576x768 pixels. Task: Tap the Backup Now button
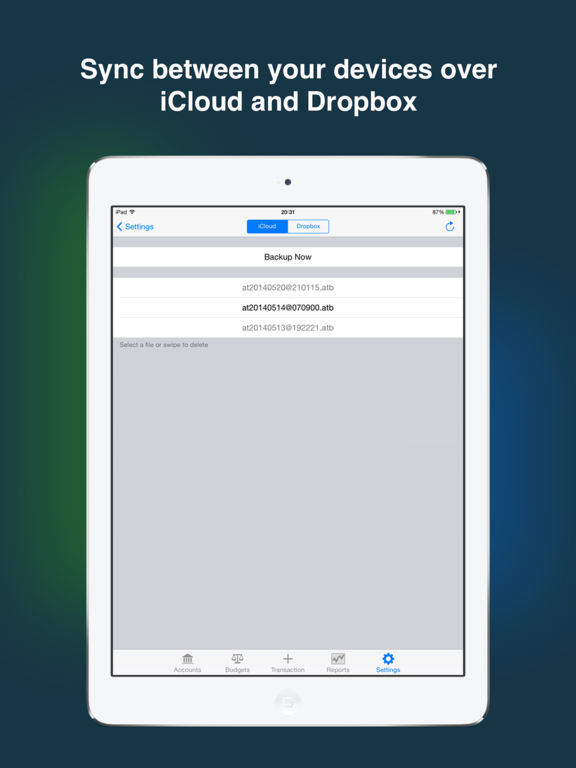288,257
